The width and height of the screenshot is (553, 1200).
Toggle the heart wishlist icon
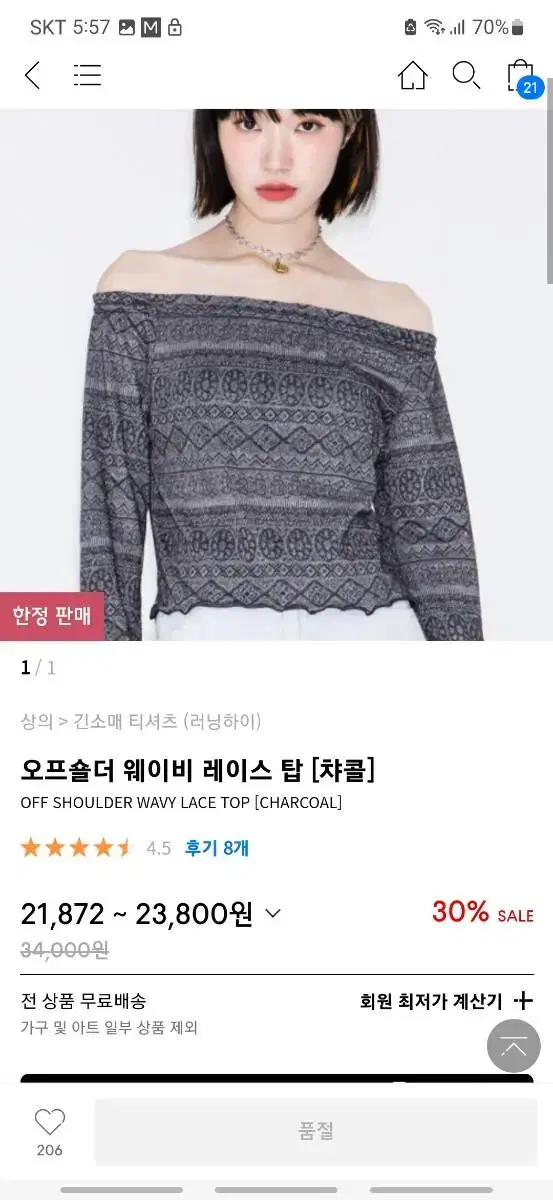point(49,1122)
